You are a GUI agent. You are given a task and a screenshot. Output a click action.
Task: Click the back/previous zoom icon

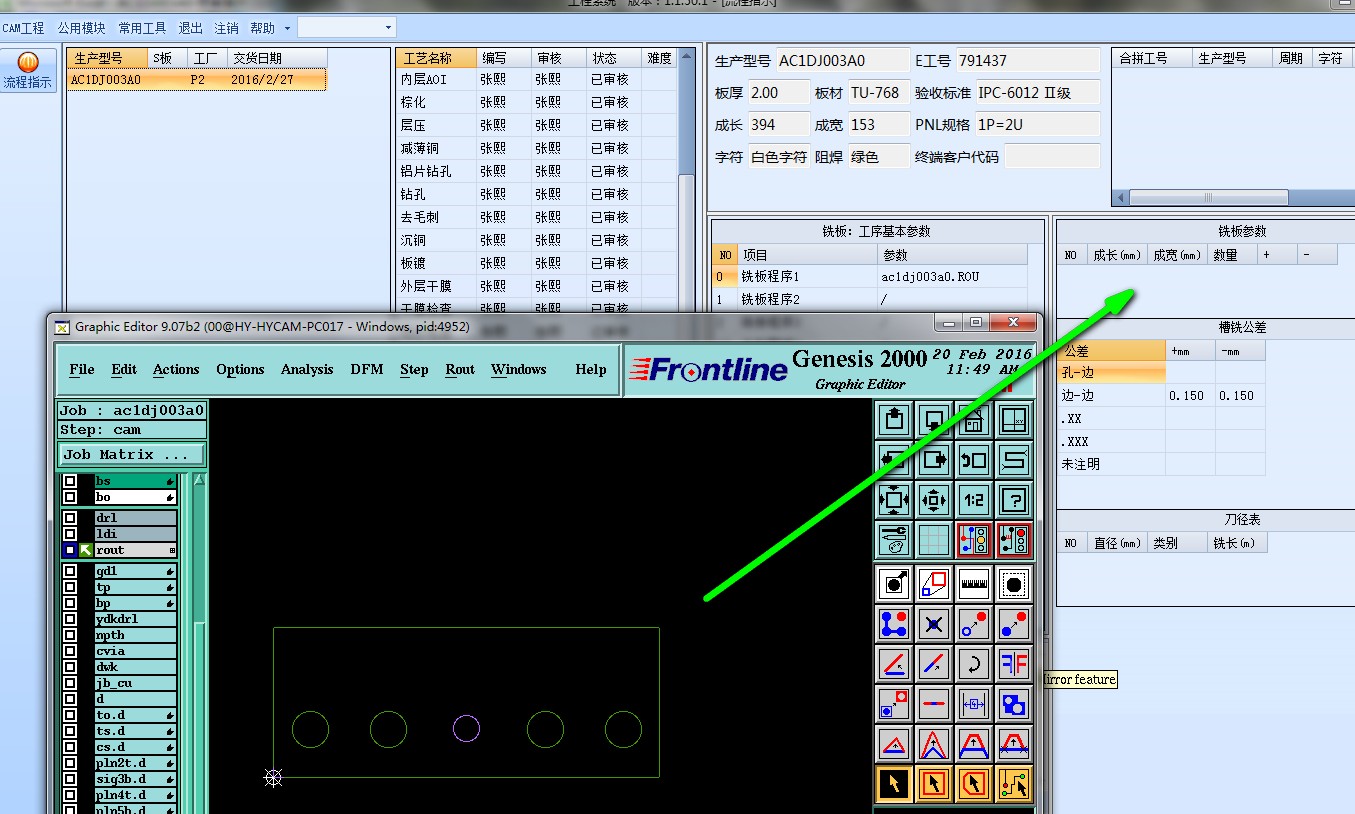click(x=973, y=460)
